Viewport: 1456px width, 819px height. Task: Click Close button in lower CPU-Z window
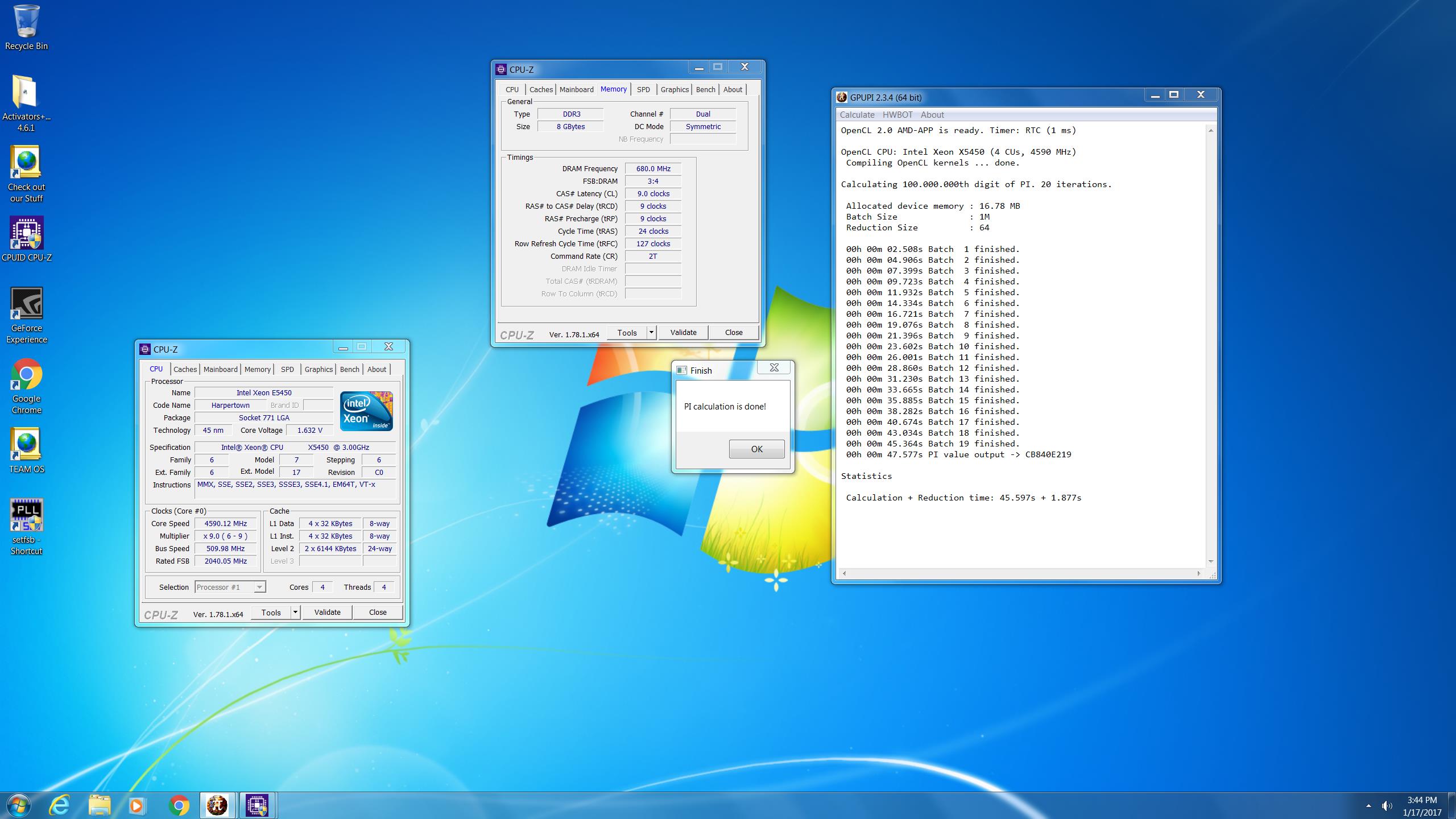(378, 613)
